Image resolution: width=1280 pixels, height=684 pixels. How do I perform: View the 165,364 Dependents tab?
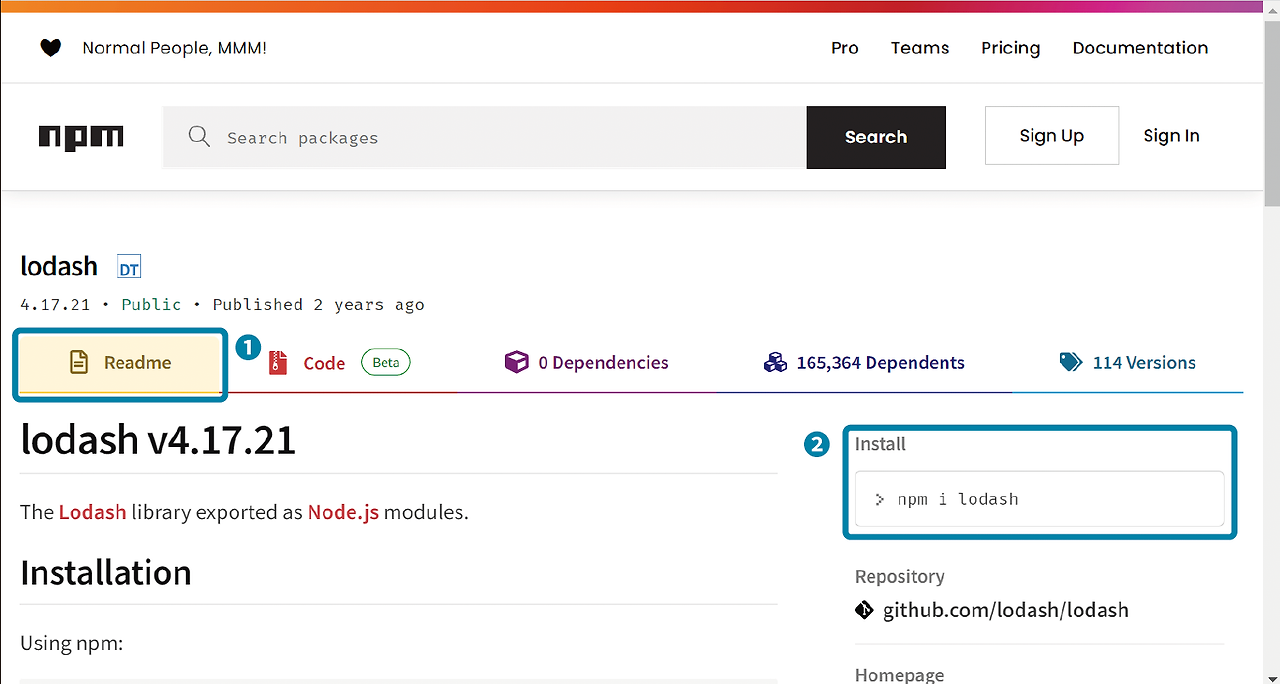864,362
